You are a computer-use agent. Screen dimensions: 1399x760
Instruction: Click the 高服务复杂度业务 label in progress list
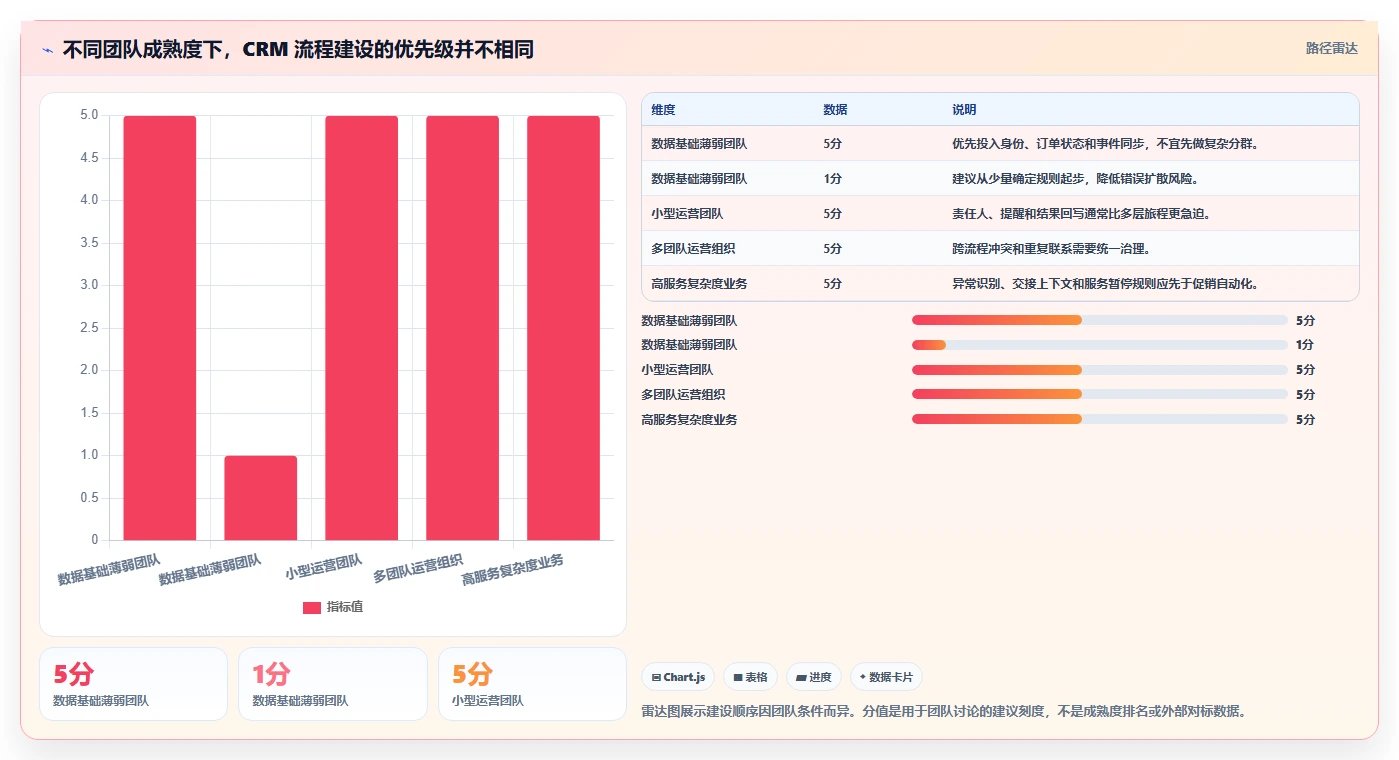689,419
